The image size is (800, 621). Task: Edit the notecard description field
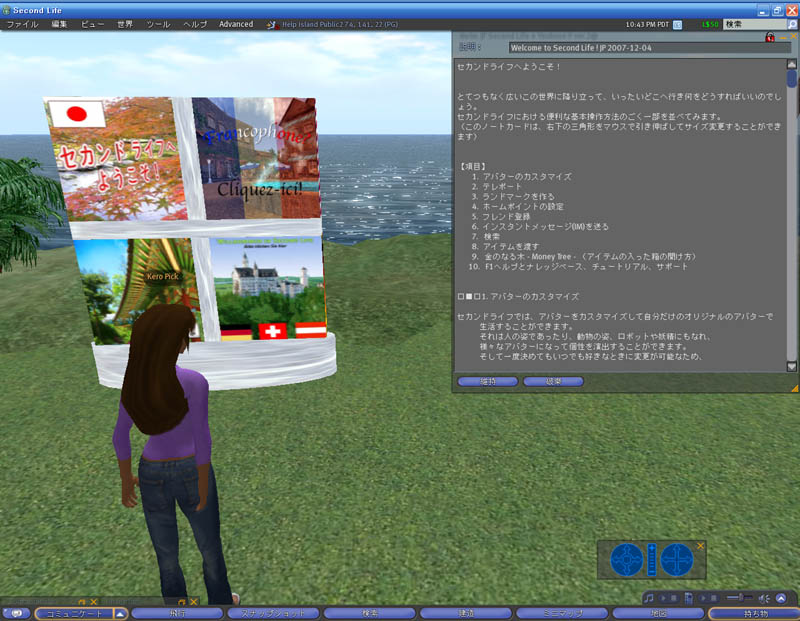tap(649, 48)
